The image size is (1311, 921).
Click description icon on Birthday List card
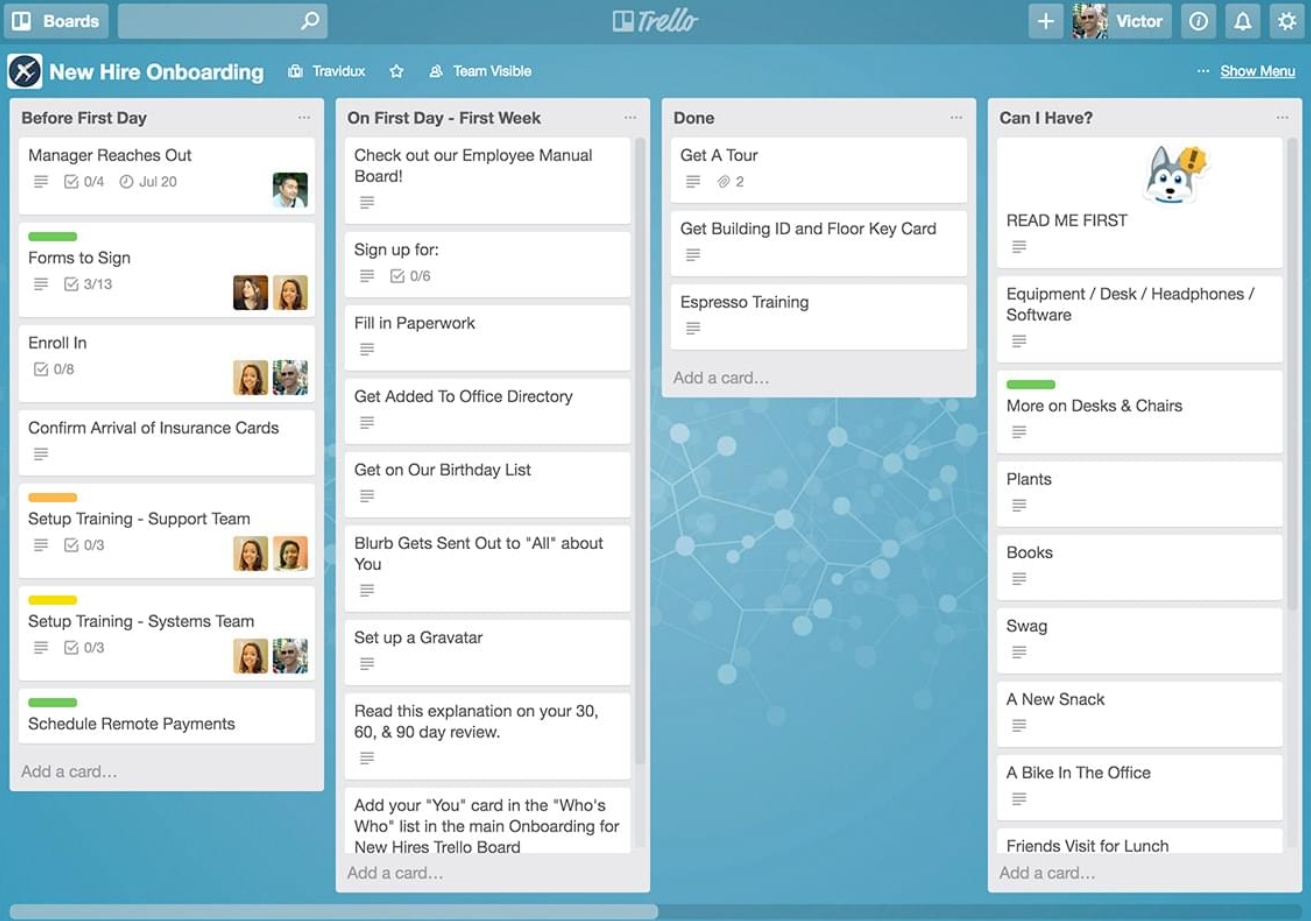tap(367, 497)
